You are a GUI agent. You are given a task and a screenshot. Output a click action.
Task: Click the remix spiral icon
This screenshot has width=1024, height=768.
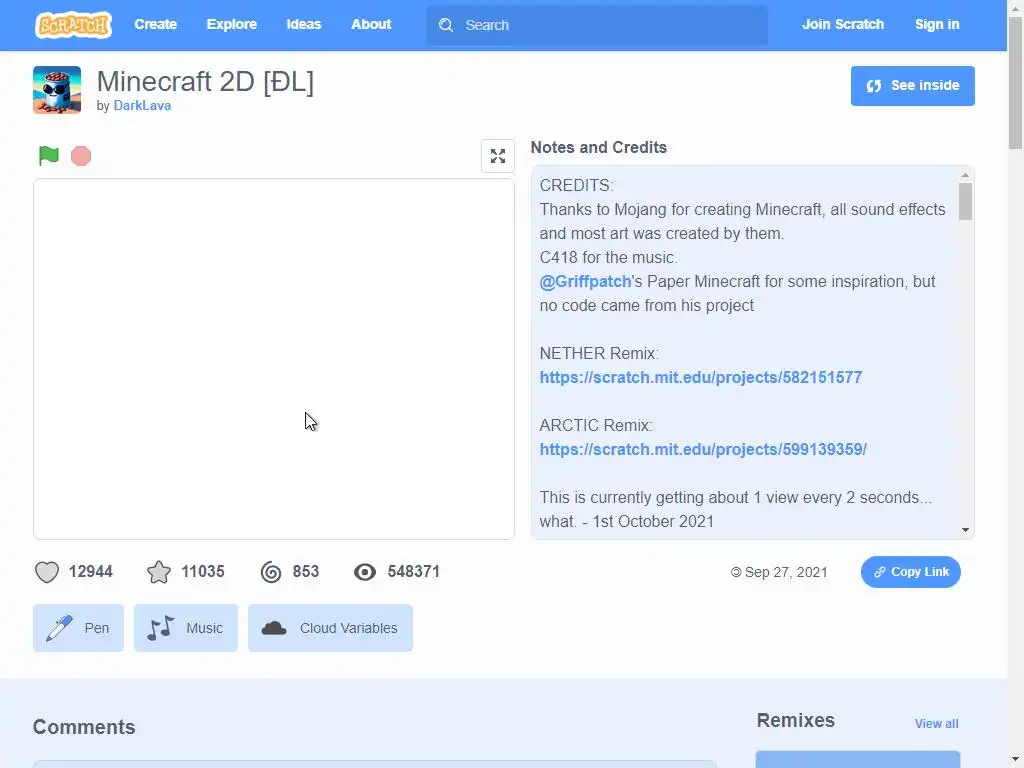271,572
